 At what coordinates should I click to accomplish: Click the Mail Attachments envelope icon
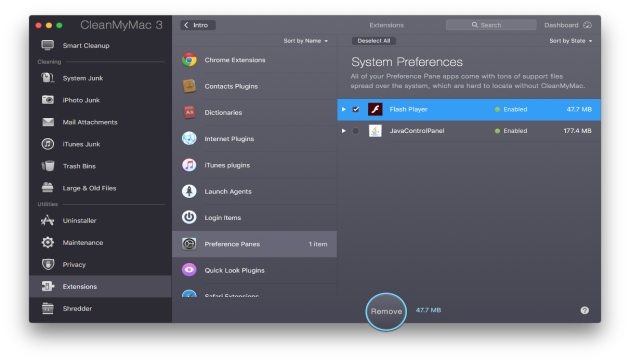click(47, 122)
